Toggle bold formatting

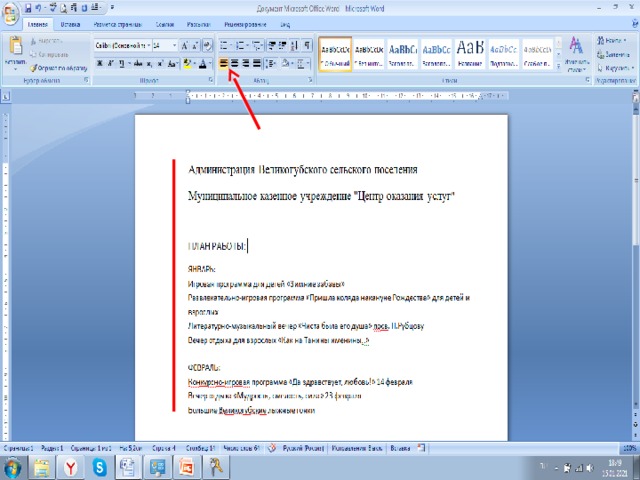100,63
